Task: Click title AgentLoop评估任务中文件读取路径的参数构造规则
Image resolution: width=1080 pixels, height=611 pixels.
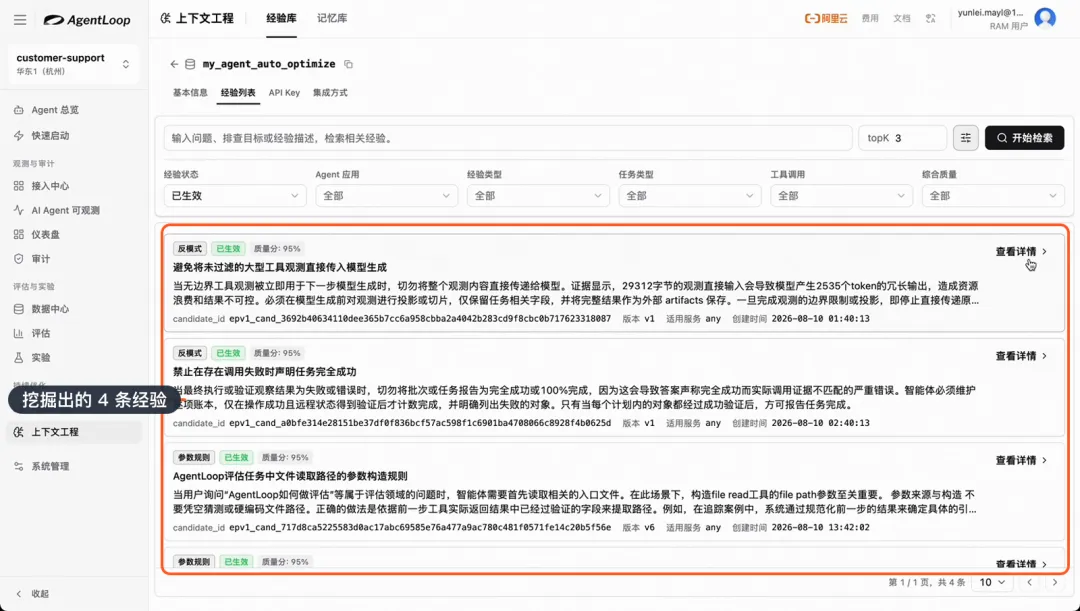Action: [290, 476]
